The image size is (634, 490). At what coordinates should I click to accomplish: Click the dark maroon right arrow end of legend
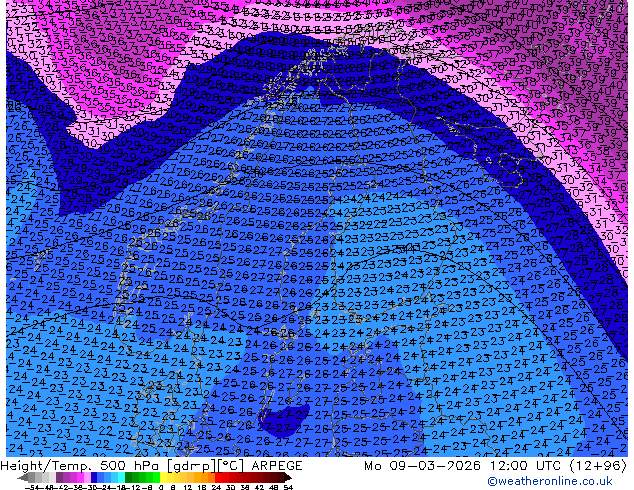click(287, 478)
